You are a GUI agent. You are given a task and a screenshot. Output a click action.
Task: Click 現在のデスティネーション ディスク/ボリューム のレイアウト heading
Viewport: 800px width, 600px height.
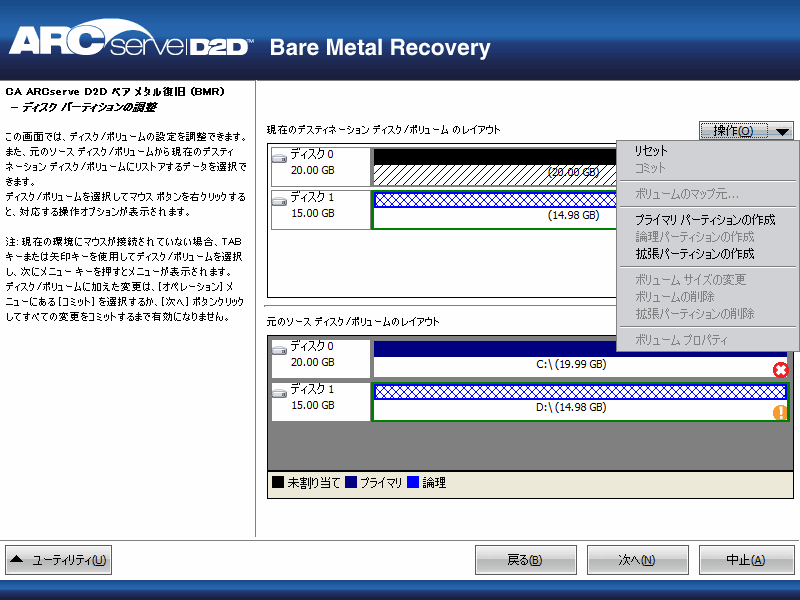(x=383, y=130)
